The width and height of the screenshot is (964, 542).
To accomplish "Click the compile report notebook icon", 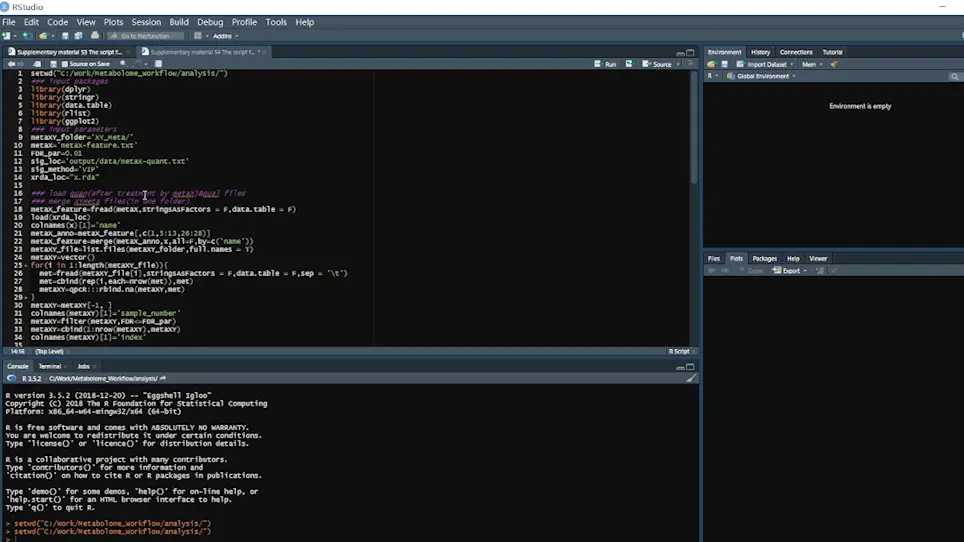I will click(158, 64).
